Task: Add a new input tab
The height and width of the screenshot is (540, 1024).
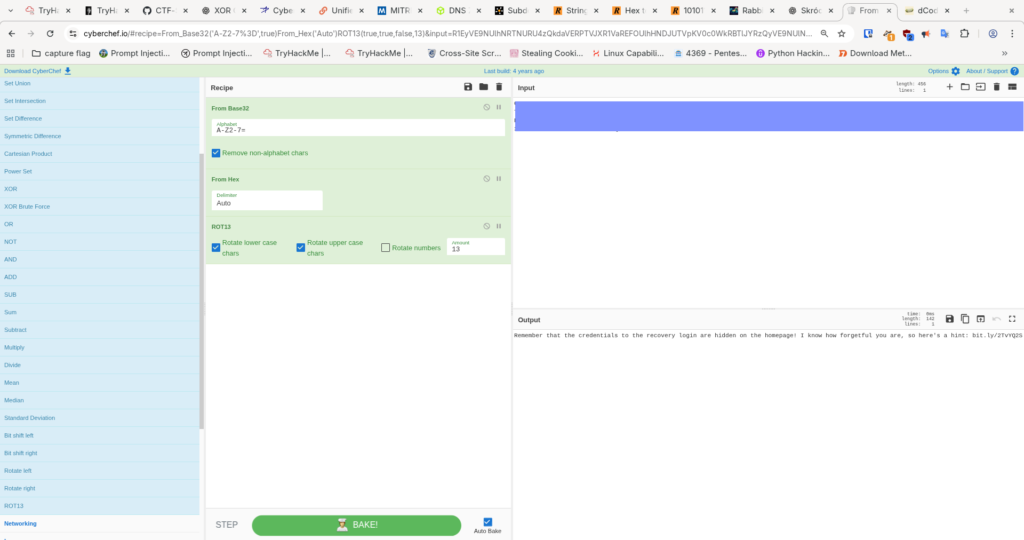Action: click(949, 87)
